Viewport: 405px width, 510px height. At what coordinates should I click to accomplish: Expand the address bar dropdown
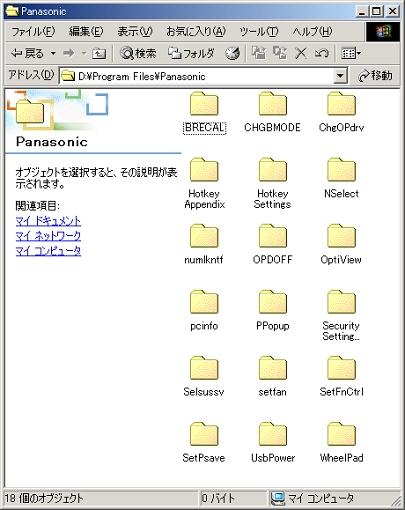(x=340, y=76)
